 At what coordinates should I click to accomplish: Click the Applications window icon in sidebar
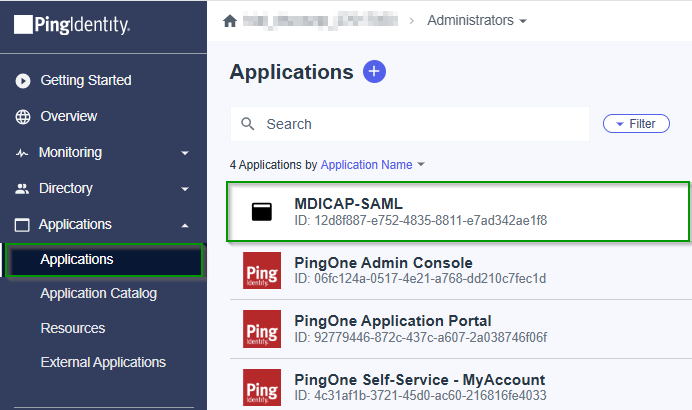click(x=22, y=225)
